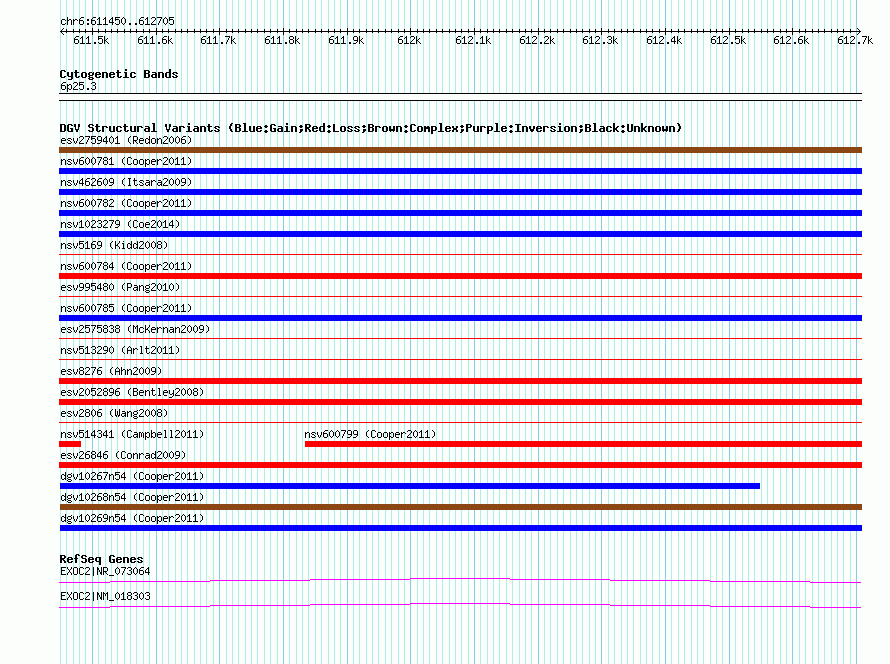Select the red nsv600799 loss bar

click(583, 444)
